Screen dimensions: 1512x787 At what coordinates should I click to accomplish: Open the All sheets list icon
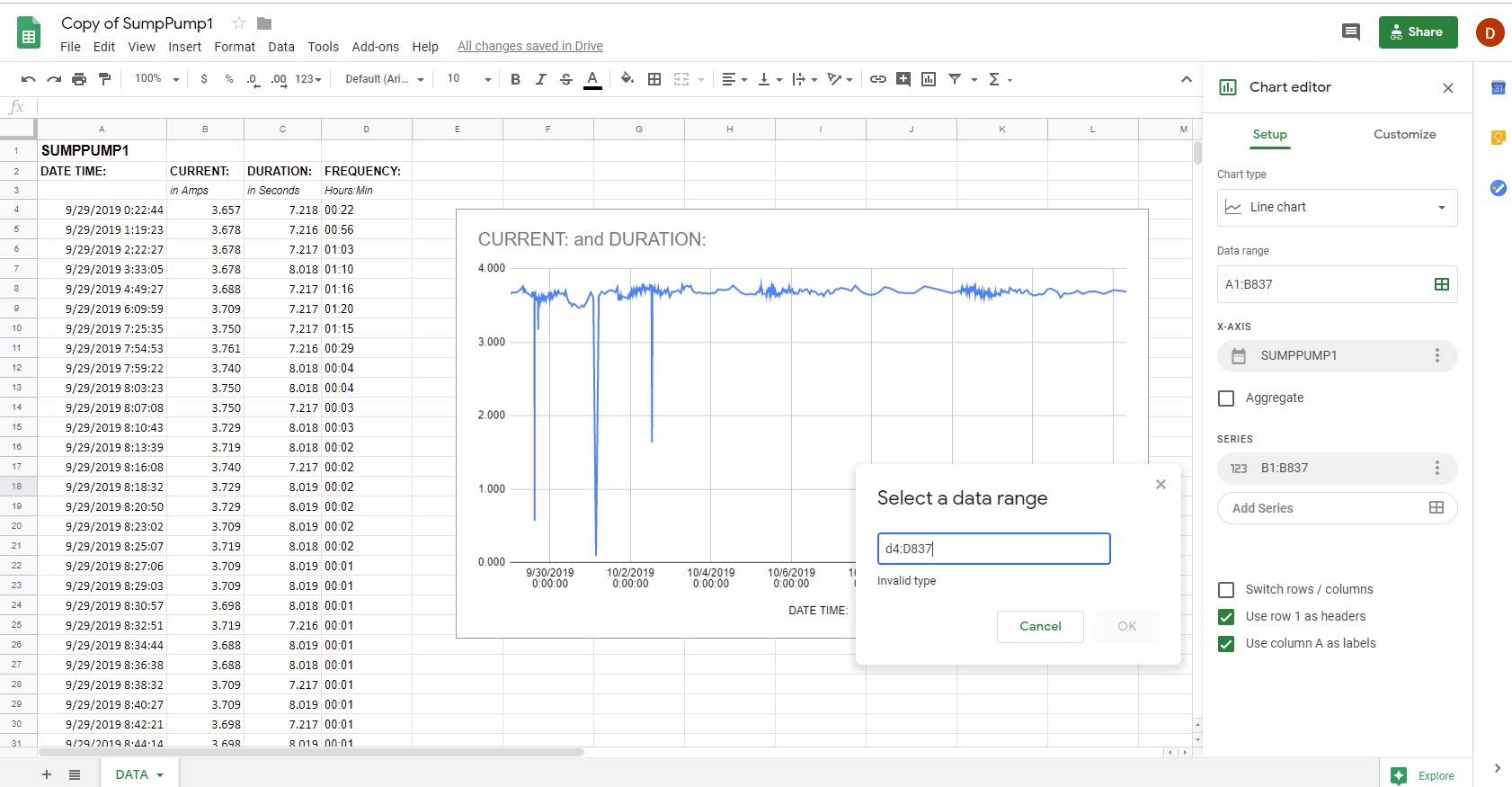click(x=75, y=774)
